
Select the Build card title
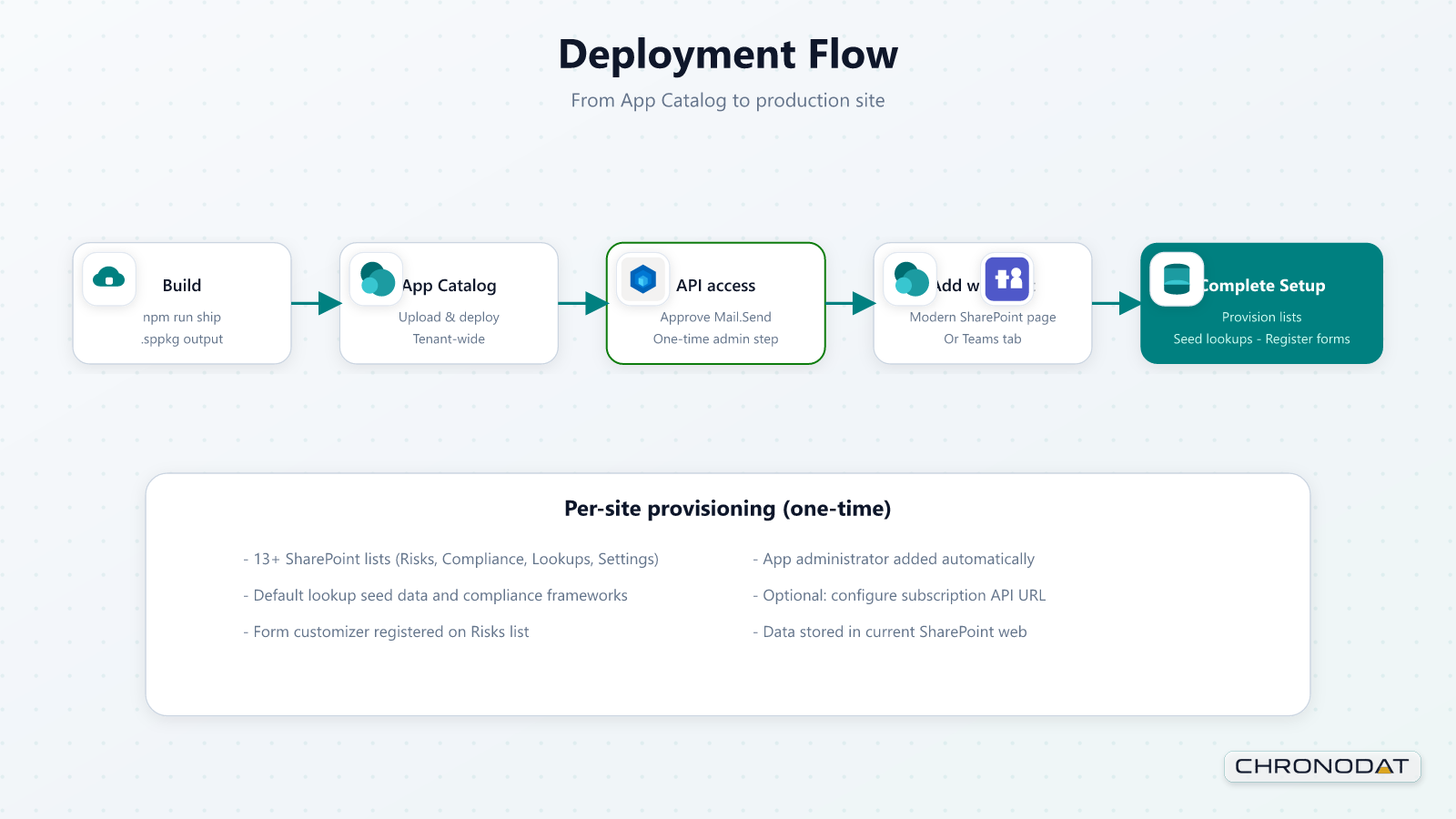(x=182, y=286)
